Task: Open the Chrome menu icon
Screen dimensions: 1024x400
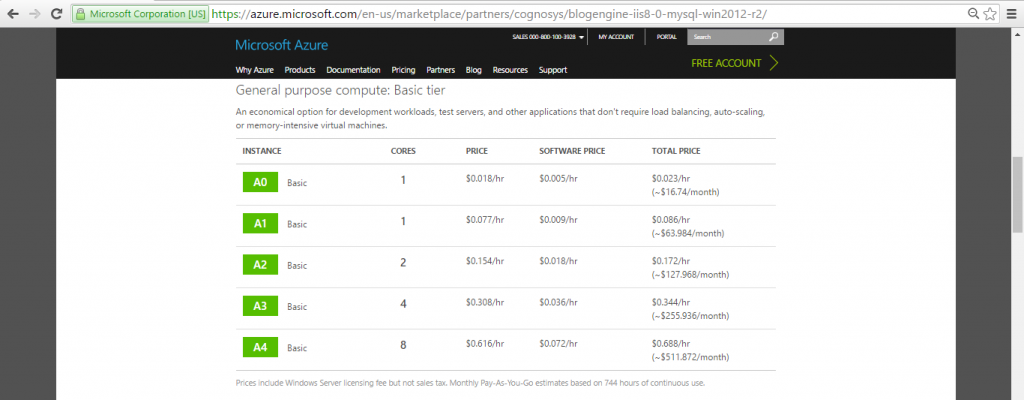Action: (x=1011, y=15)
